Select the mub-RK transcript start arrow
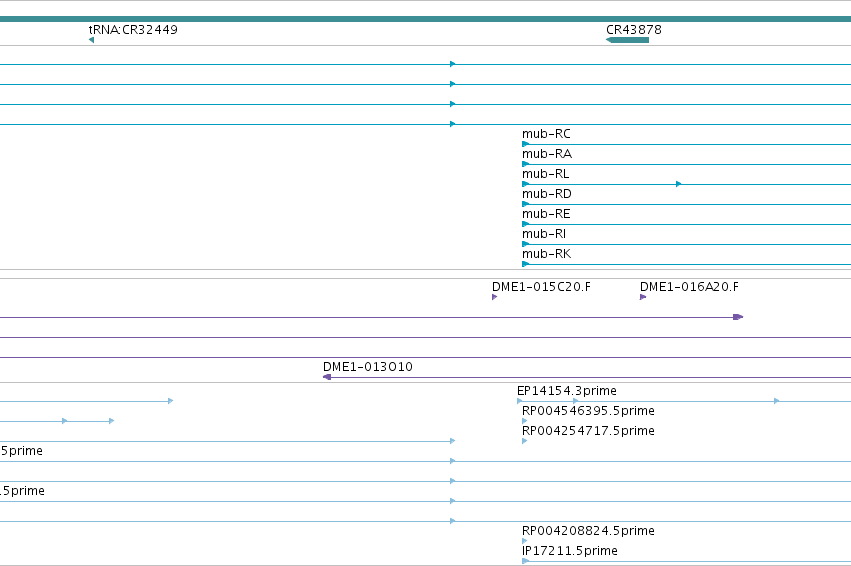The width and height of the screenshot is (851, 566). (525, 265)
